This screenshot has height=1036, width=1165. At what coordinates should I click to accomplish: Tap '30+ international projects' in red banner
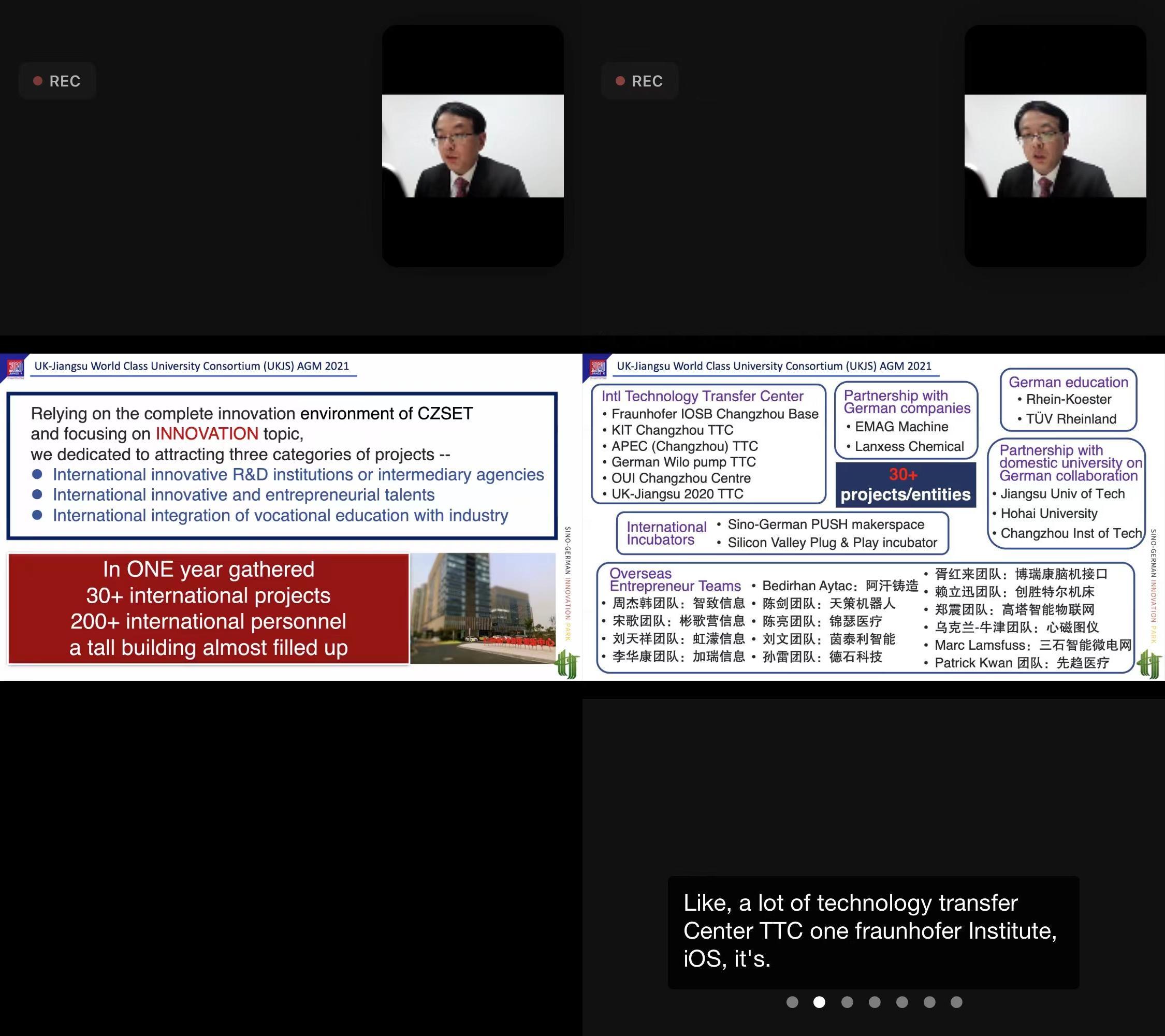(208, 595)
